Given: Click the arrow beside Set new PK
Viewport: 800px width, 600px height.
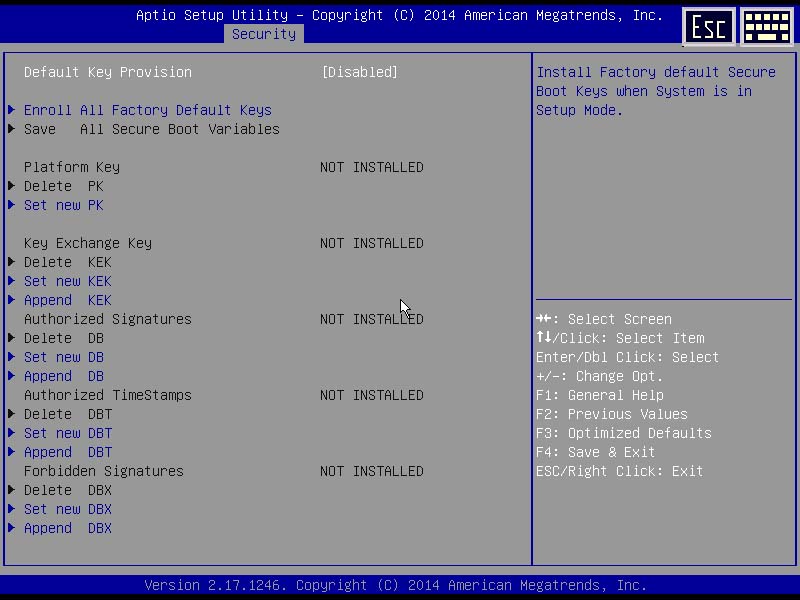Looking at the screenshot, I should (x=12, y=205).
